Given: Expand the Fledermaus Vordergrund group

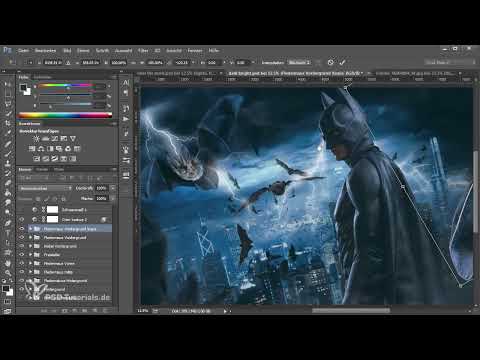Looking at the screenshot, I should pyautogui.click(x=30, y=237).
